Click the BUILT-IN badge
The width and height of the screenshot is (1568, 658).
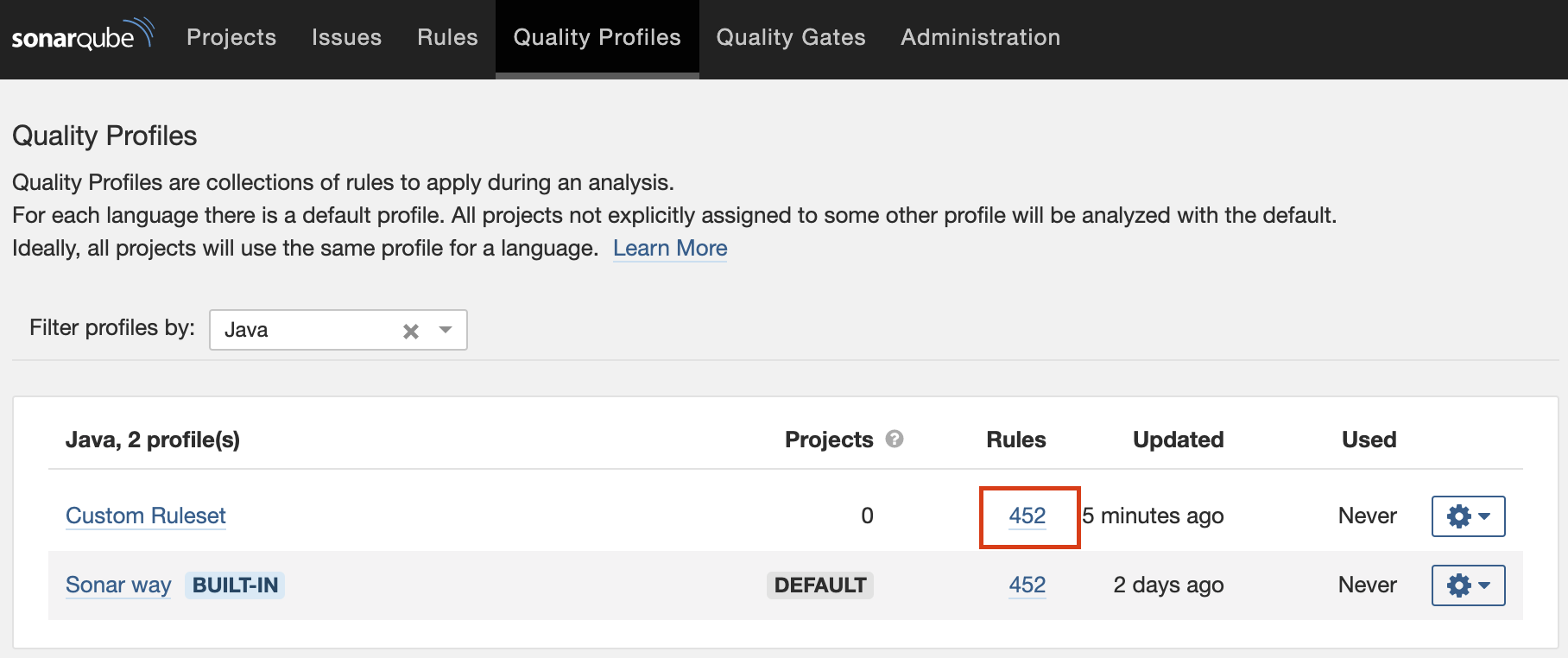pyautogui.click(x=235, y=585)
